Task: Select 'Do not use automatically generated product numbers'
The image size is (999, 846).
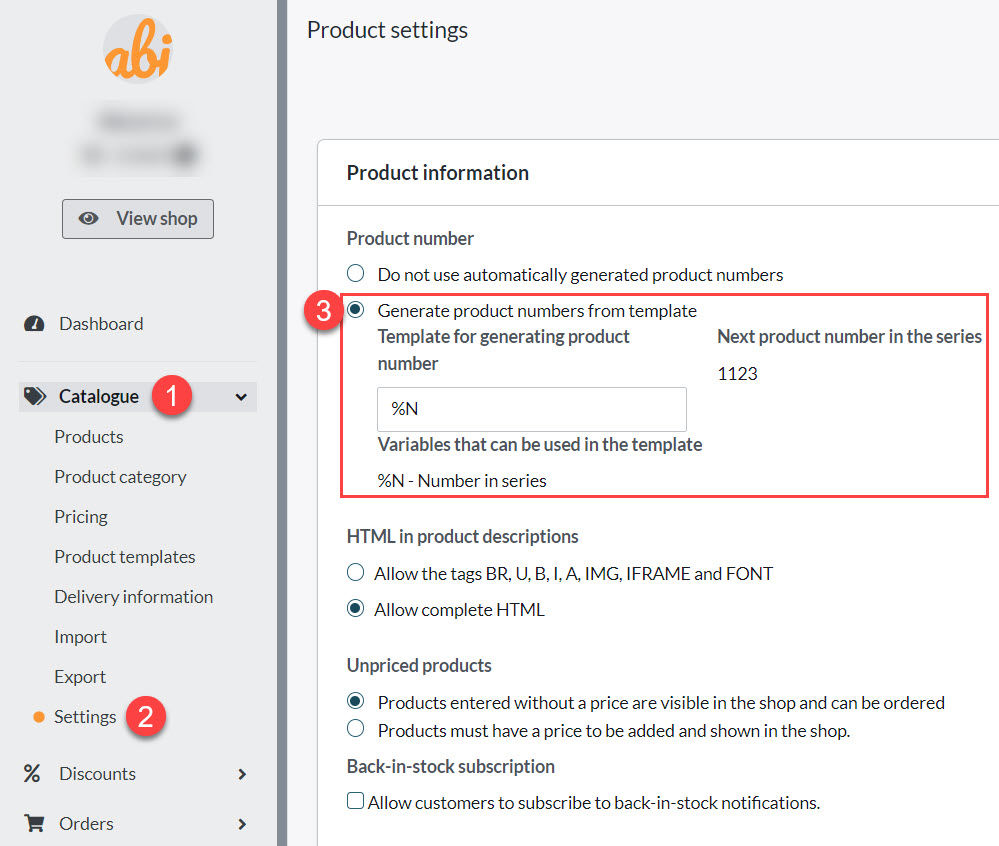Action: 355,274
